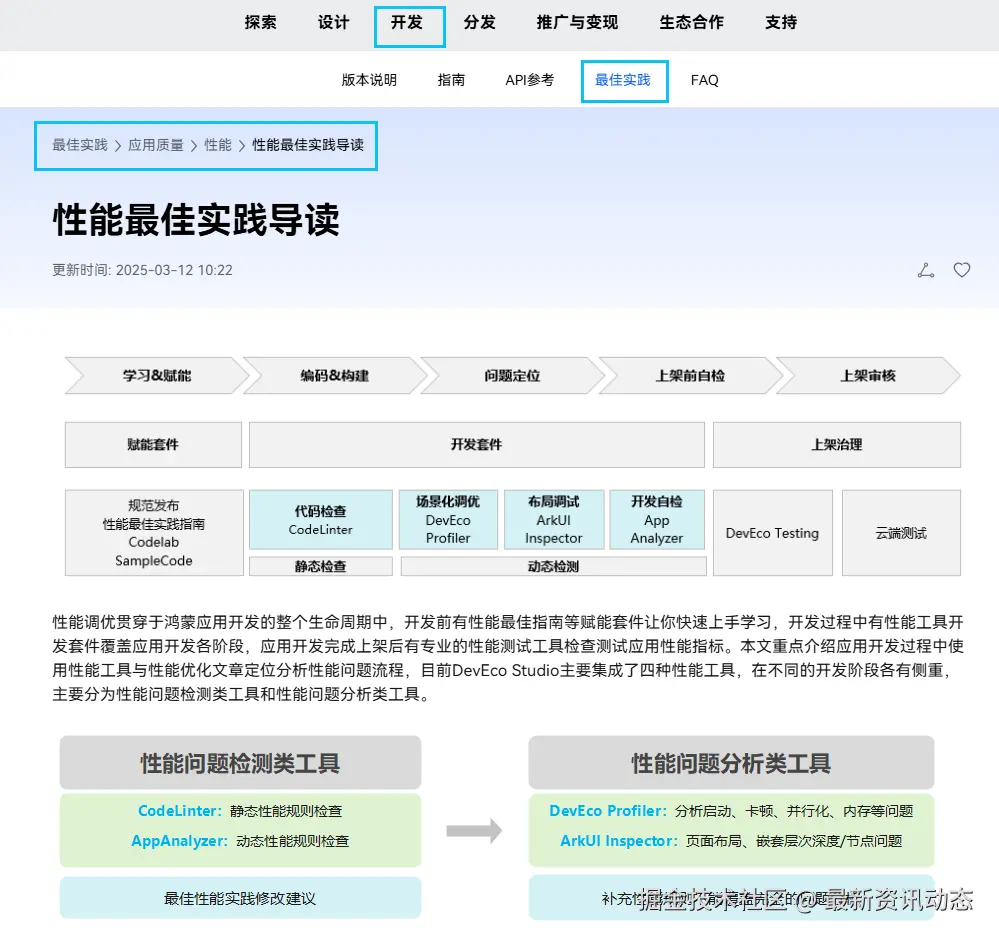Image resolution: width=999 pixels, height=939 pixels.
Task: Click the 云端测试 box
Action: pyautogui.click(x=900, y=532)
